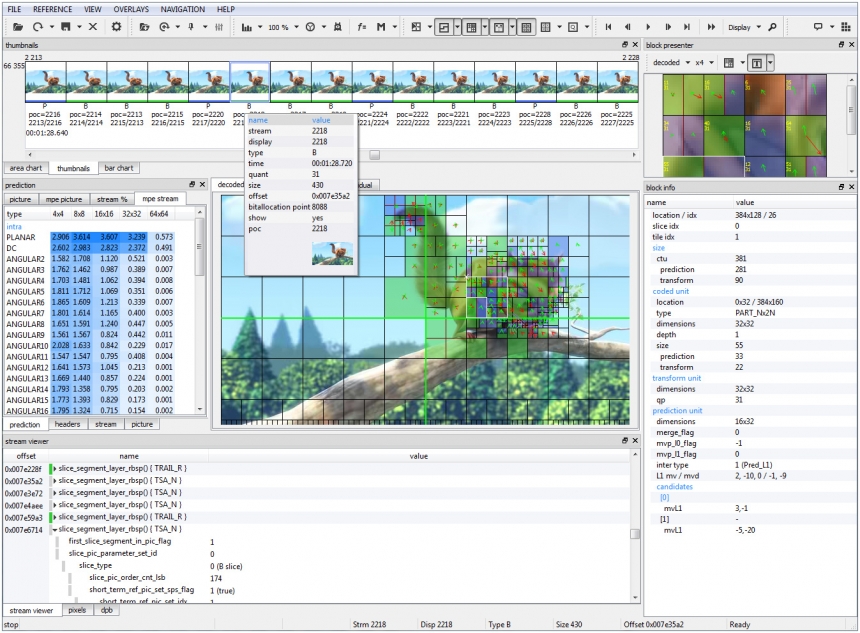Click the magnifier search icon

click(x=772, y=27)
